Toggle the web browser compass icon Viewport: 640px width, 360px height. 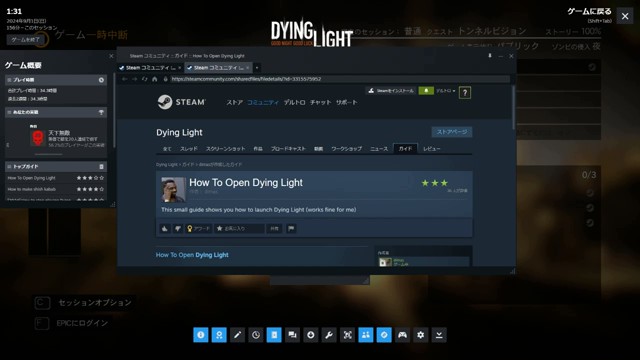pyautogui.click(x=384, y=335)
